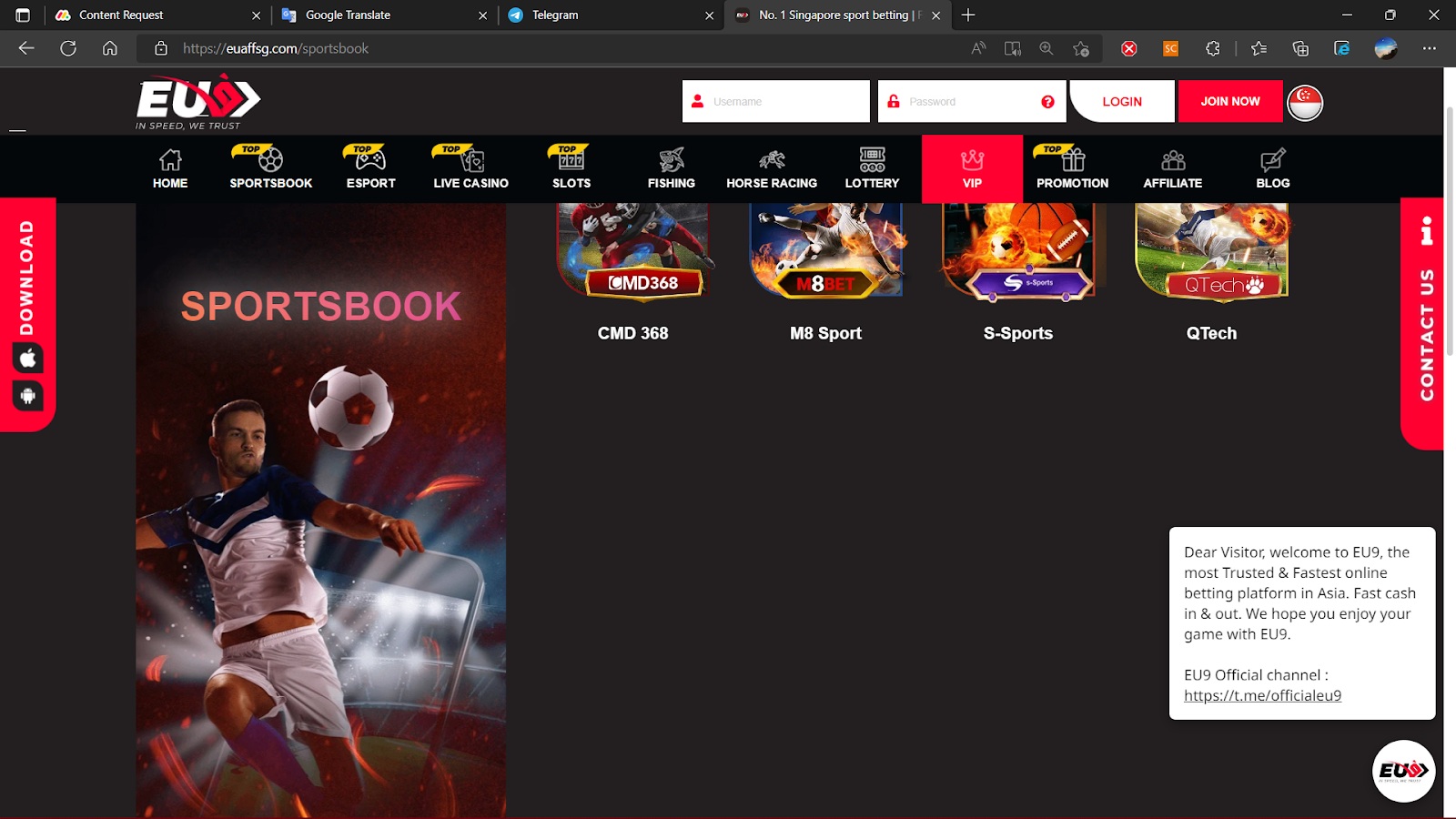Select the S-Sports provider thumbnail
Image resolution: width=1456 pixels, height=819 pixels.
pos(1019,252)
